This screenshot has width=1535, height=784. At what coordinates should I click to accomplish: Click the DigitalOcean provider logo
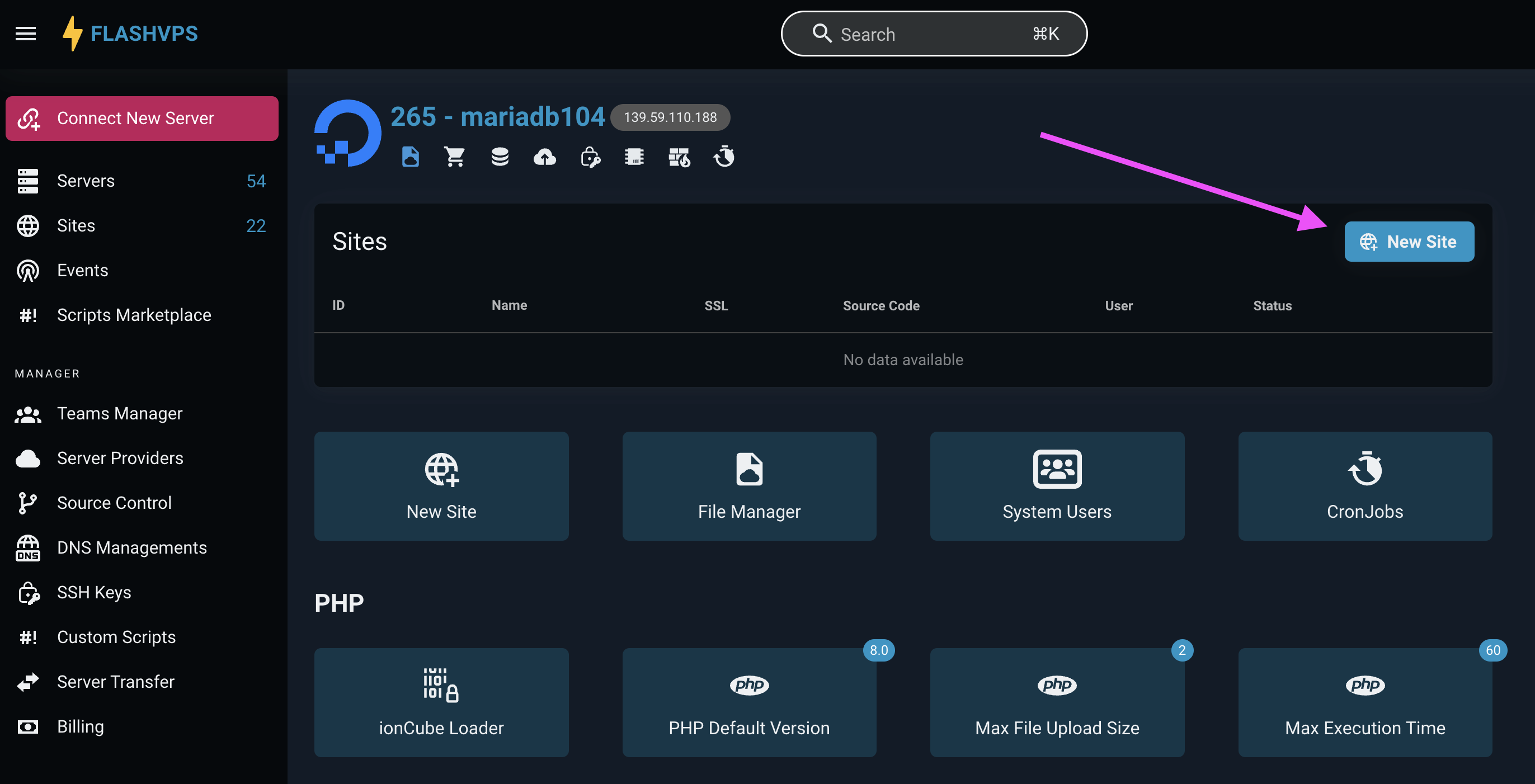point(347,131)
